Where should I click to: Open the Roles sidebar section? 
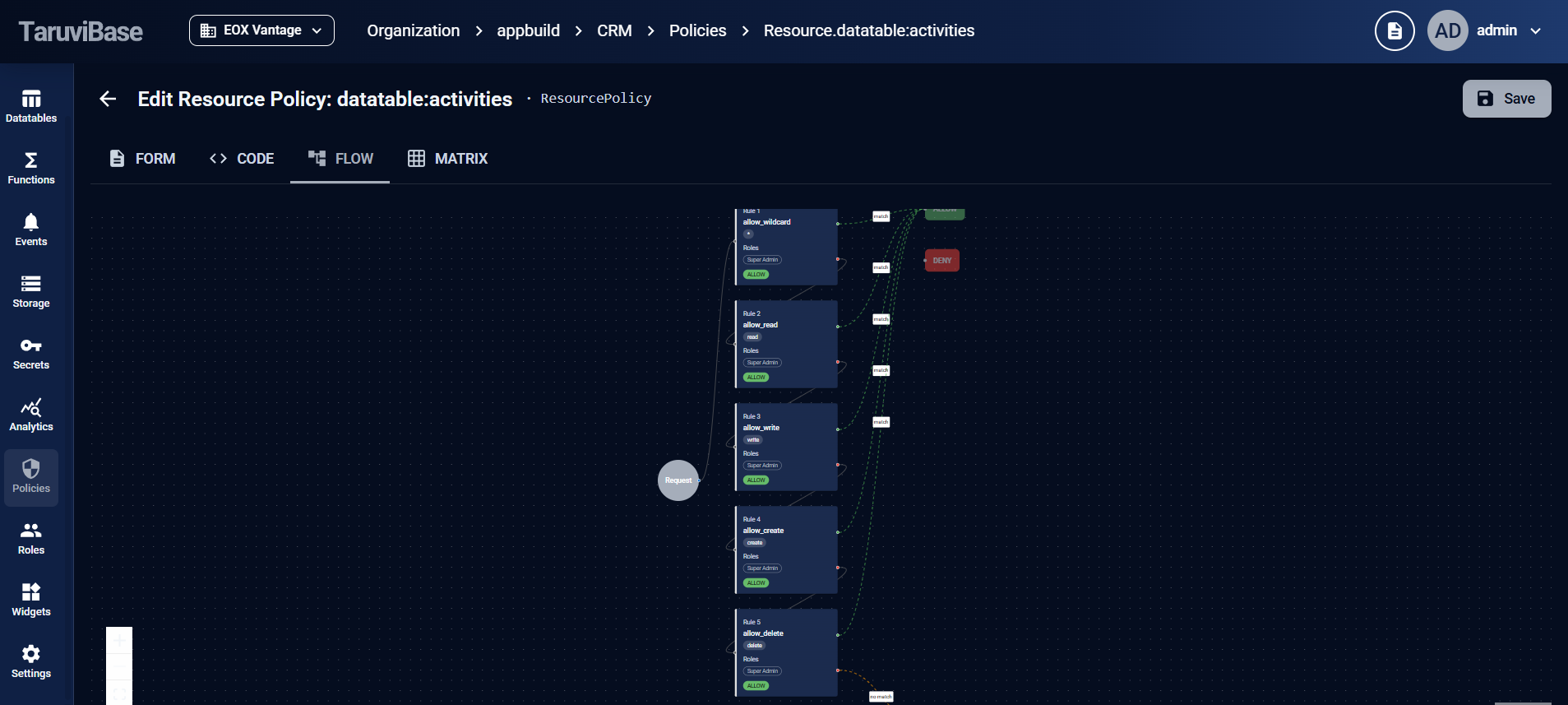tap(31, 539)
